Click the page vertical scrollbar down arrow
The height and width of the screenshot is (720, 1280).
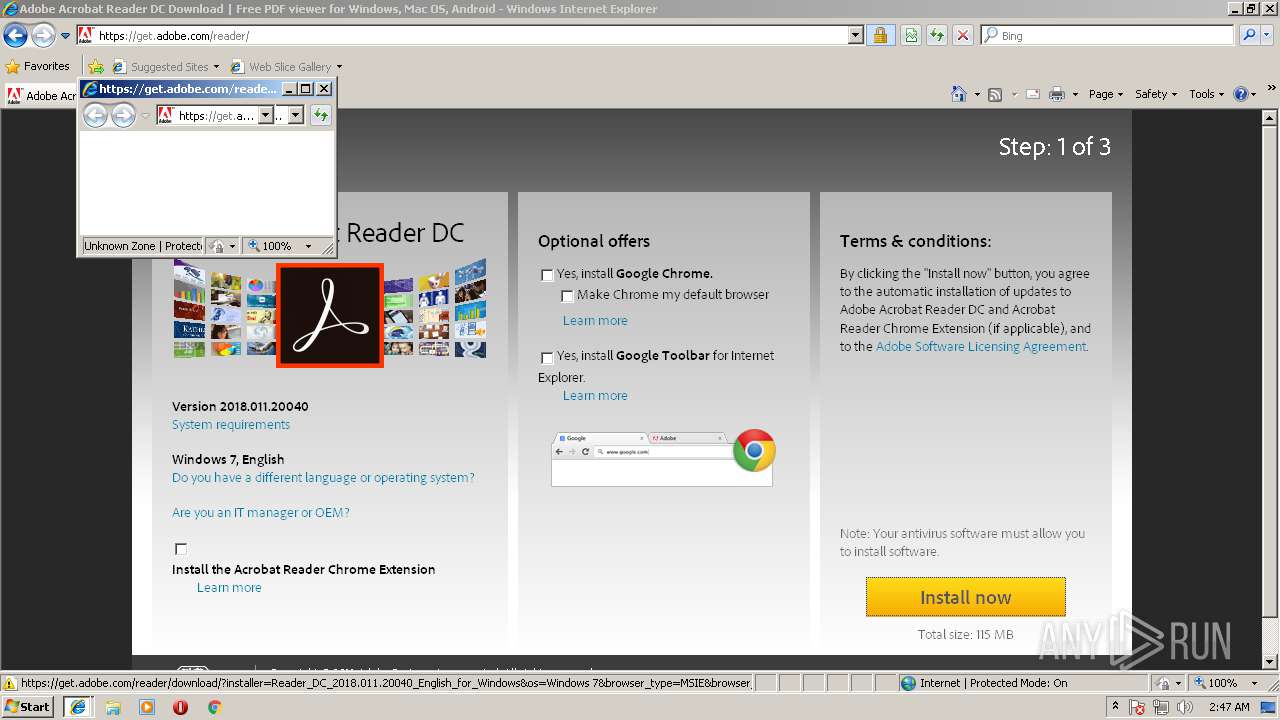coord(1271,661)
